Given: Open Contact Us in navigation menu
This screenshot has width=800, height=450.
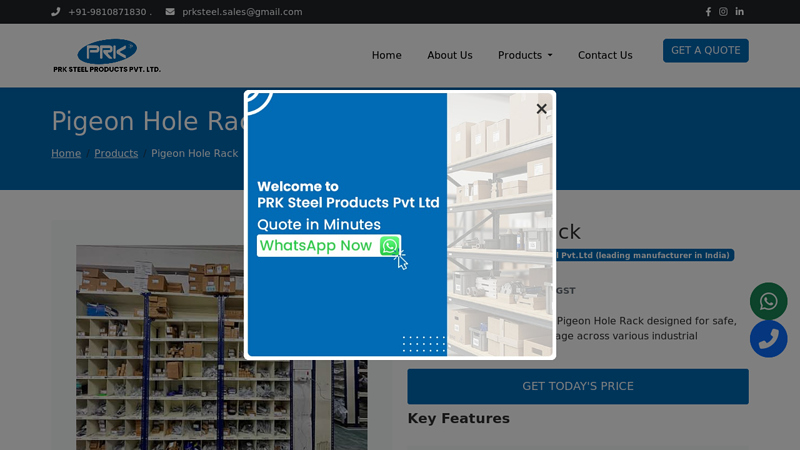Looking at the screenshot, I should [x=605, y=55].
